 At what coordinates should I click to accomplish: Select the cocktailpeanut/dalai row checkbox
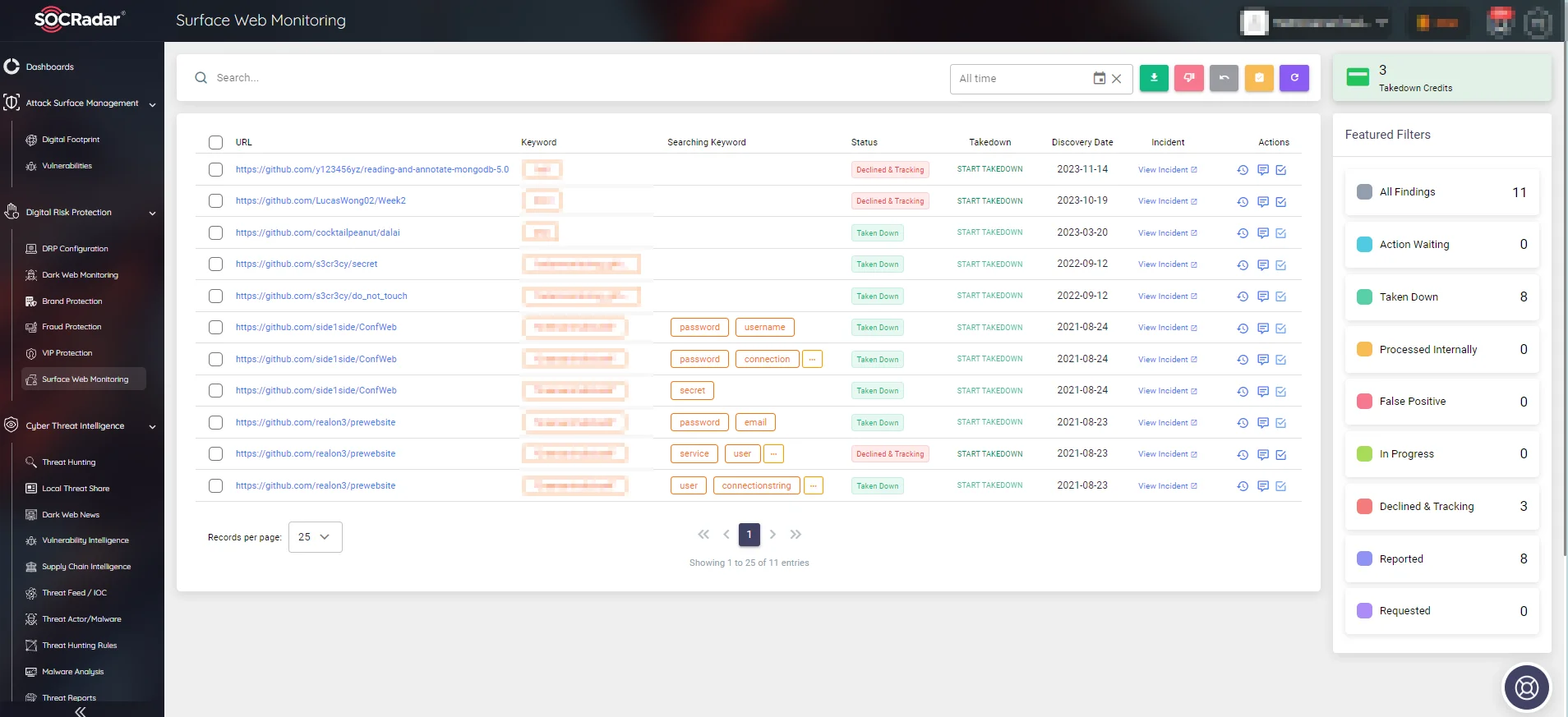point(215,232)
